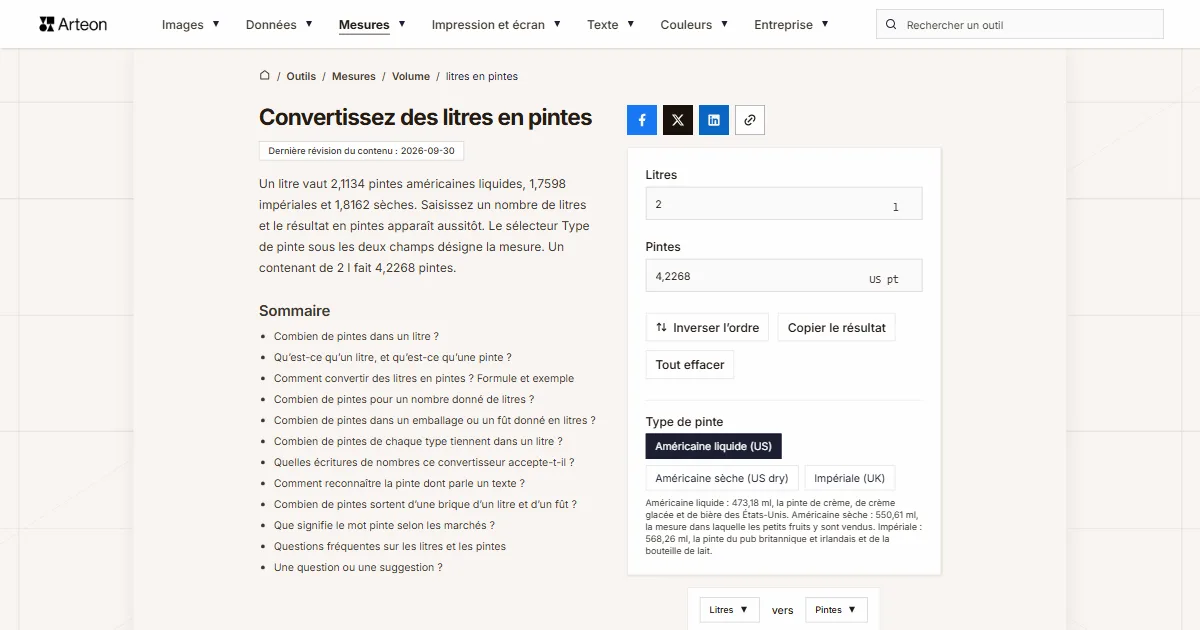Select Américaine sèche (US dry) pint type
Screen dimensions: 1200x630
click(x=722, y=478)
